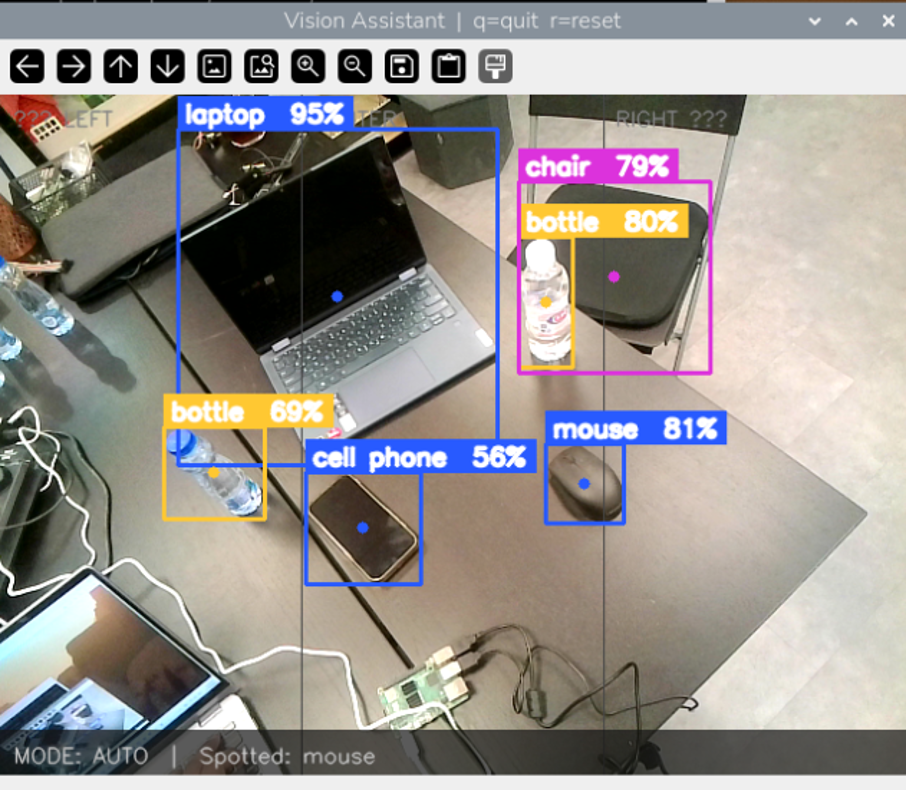This screenshot has height=790, width=906.
Task: Click the 'bottle 80%' detection label
Action: (x=604, y=221)
